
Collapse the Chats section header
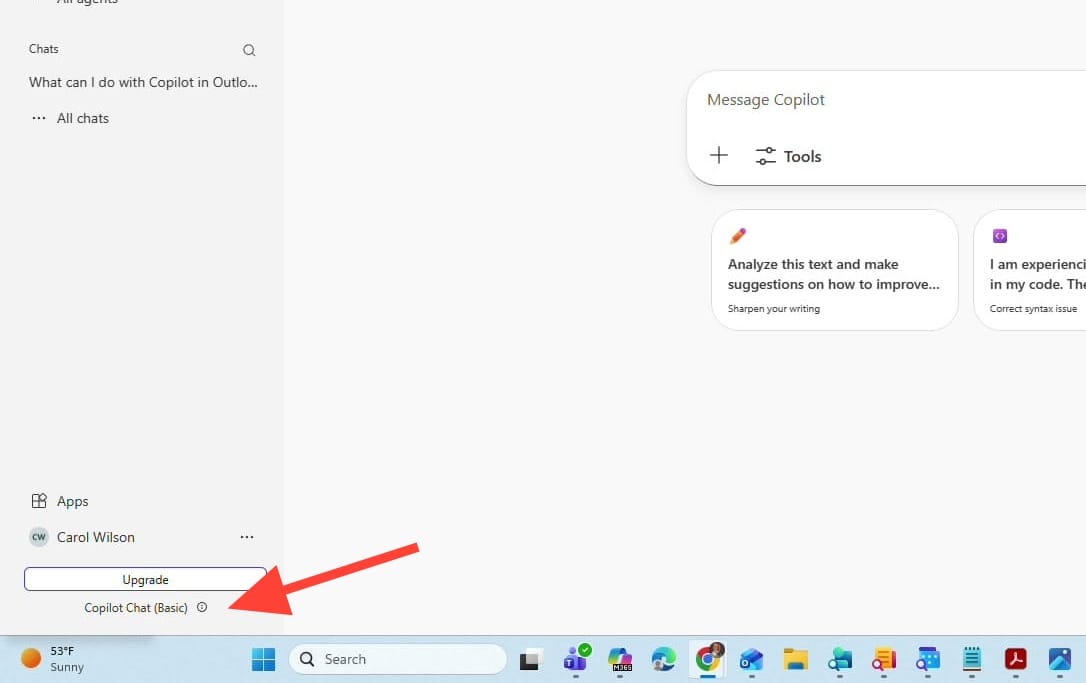[44, 49]
